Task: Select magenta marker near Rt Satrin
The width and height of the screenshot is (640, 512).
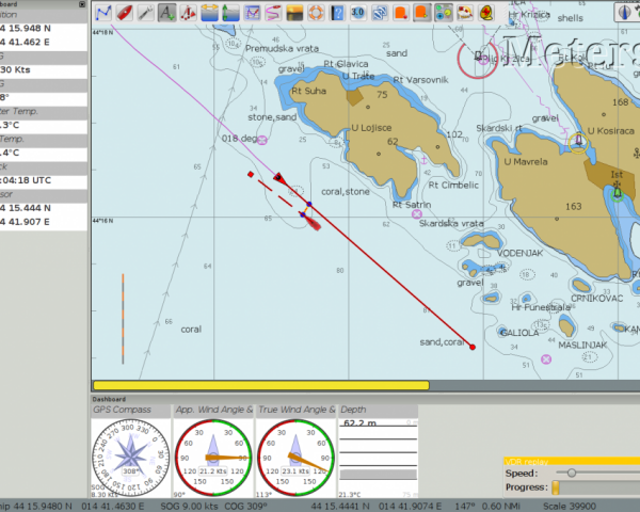Action: pos(416,214)
